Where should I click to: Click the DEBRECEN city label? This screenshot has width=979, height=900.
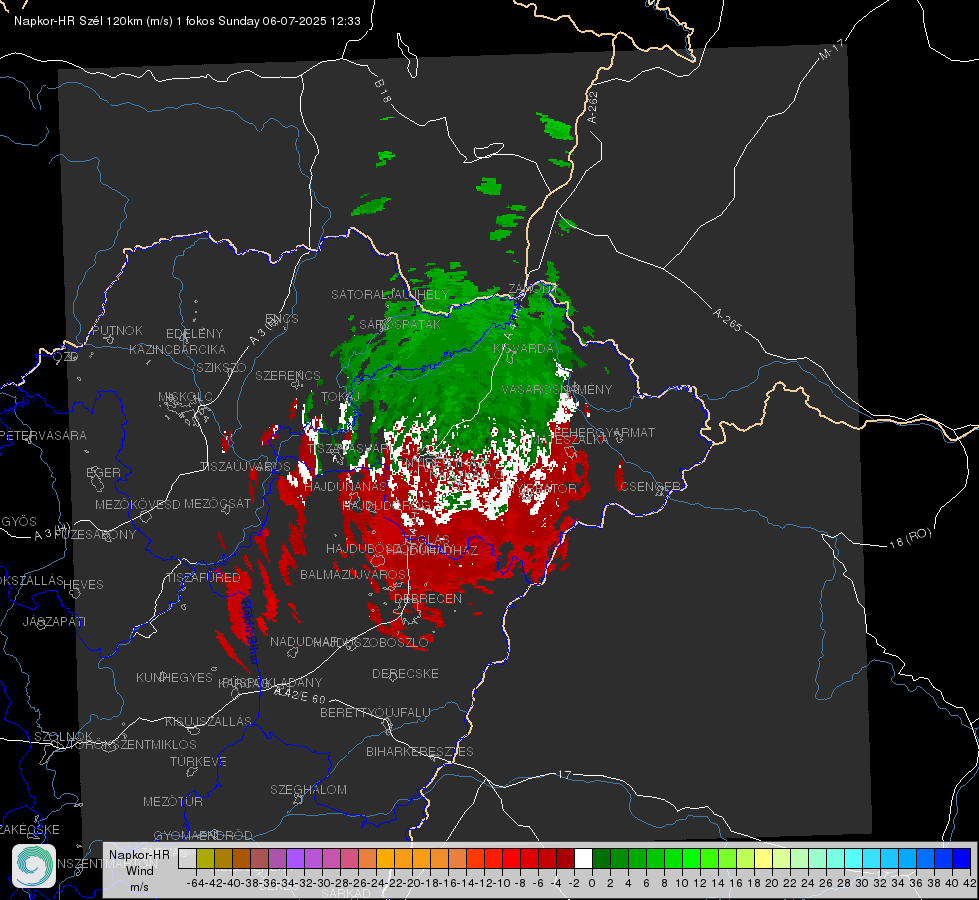428,598
